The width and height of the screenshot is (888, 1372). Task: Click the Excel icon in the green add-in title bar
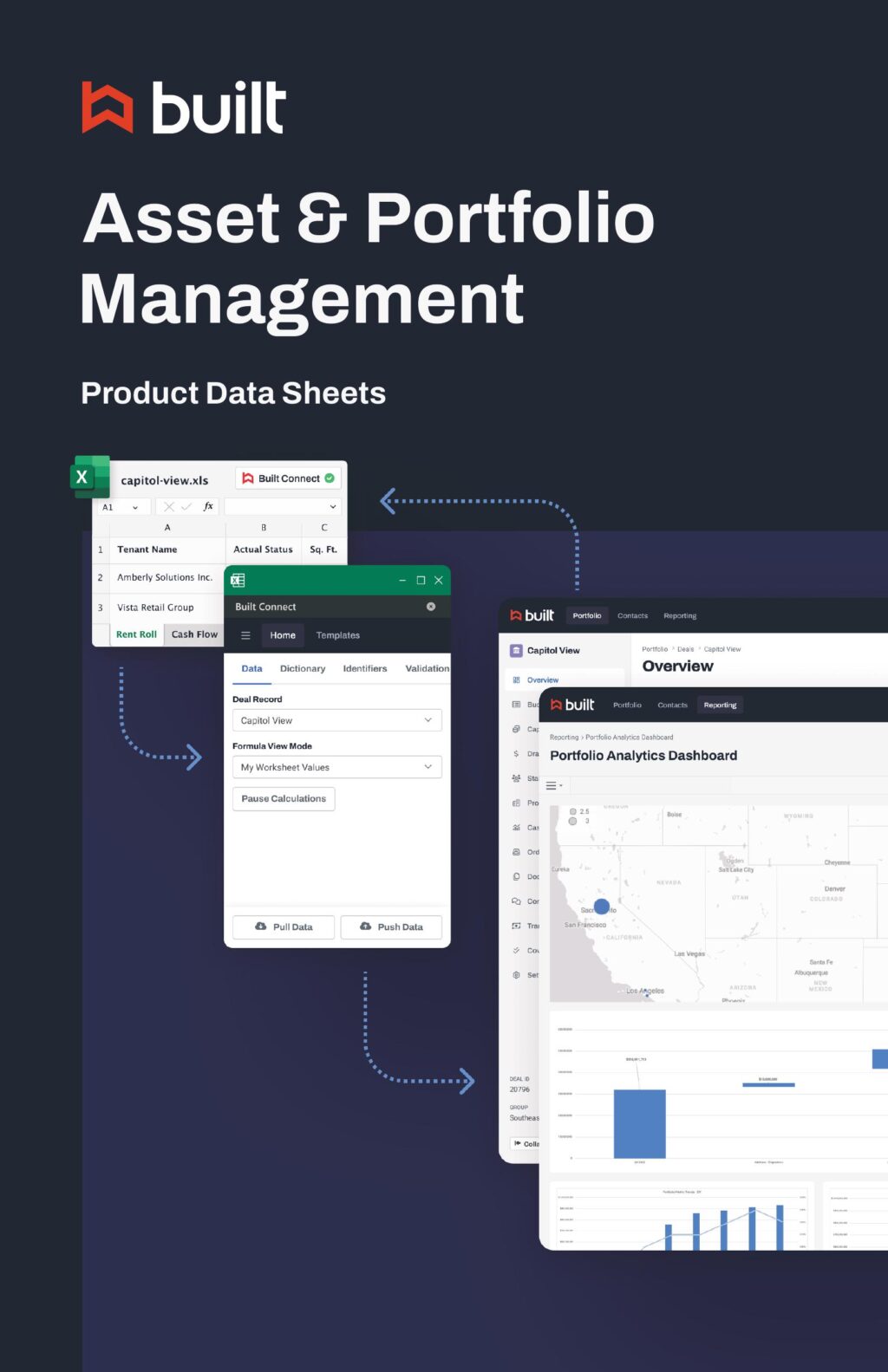(x=238, y=580)
